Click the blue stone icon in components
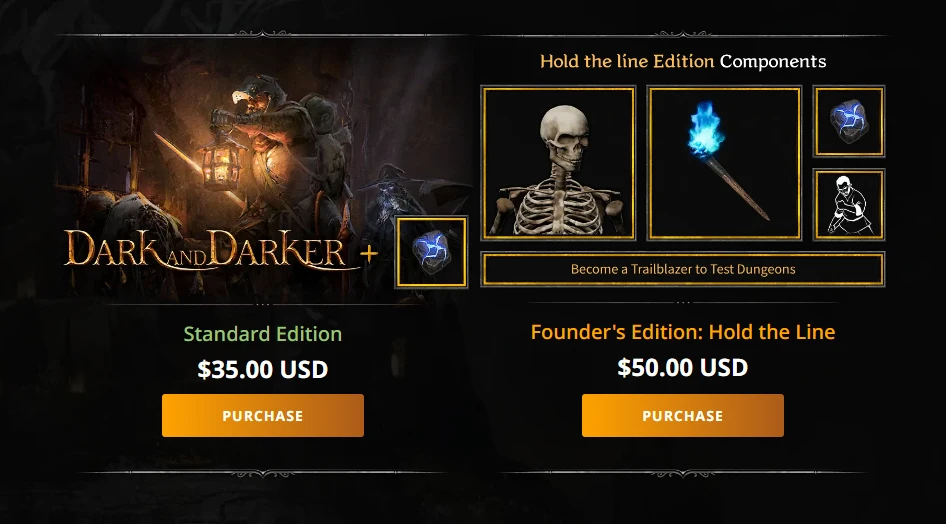 pos(849,121)
